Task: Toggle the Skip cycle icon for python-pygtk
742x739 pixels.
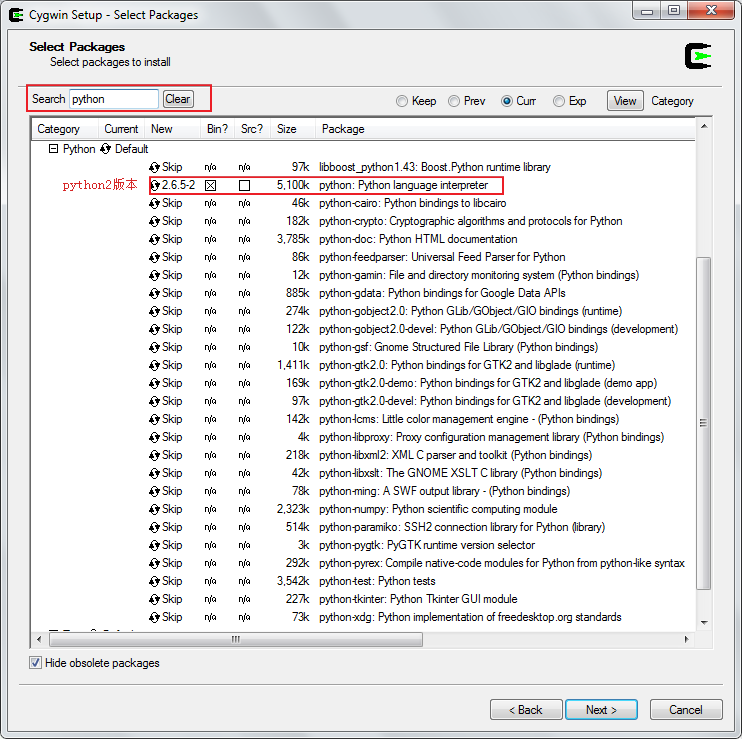Action: (x=154, y=545)
